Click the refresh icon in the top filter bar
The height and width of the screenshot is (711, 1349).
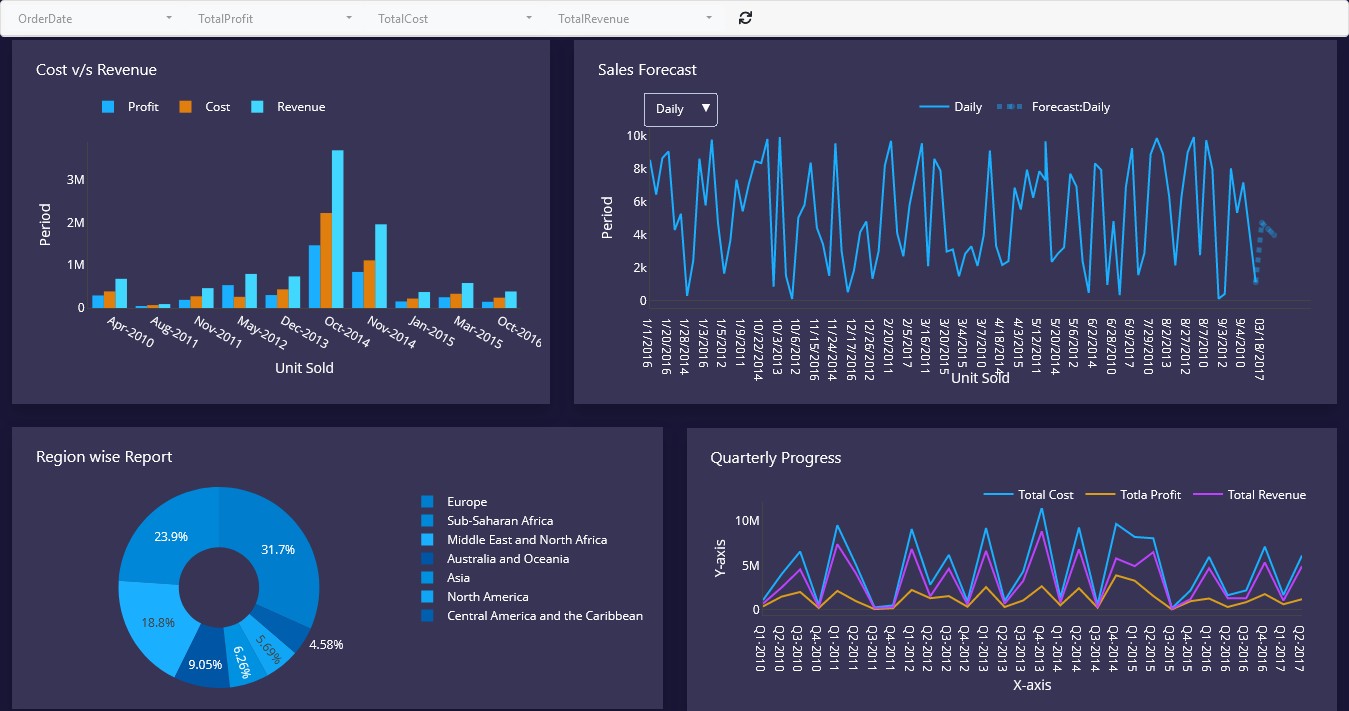tap(745, 18)
